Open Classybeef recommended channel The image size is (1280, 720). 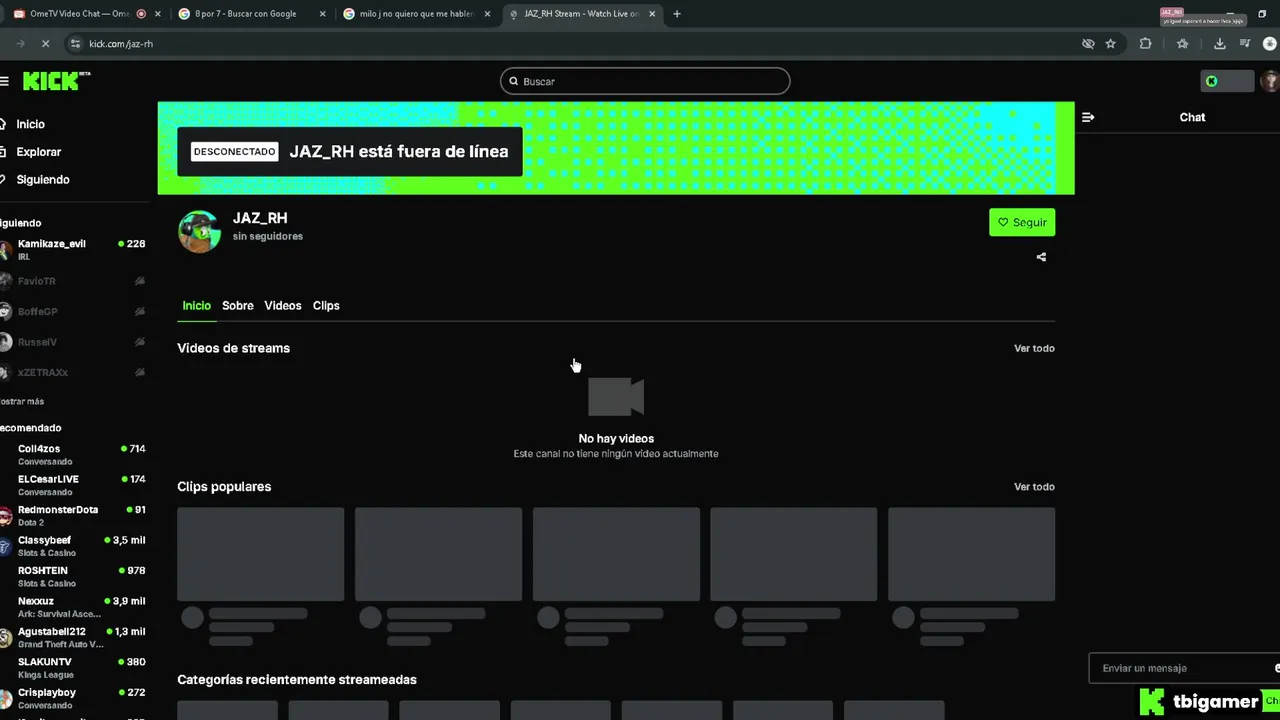coord(73,546)
